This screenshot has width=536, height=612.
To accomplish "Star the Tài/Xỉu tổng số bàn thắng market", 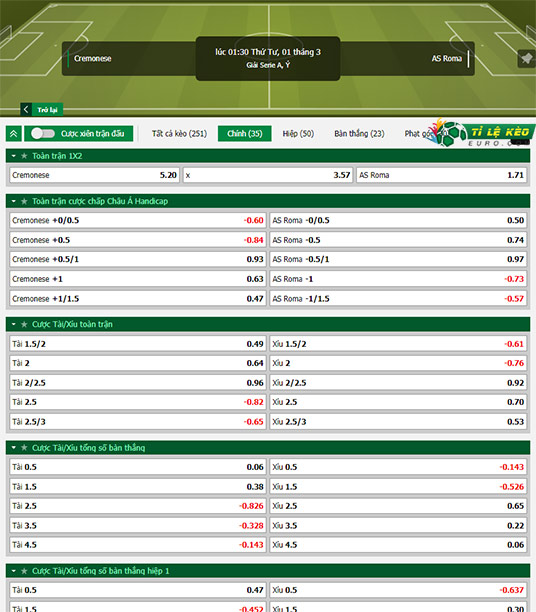I will pyautogui.click(x=24, y=448).
